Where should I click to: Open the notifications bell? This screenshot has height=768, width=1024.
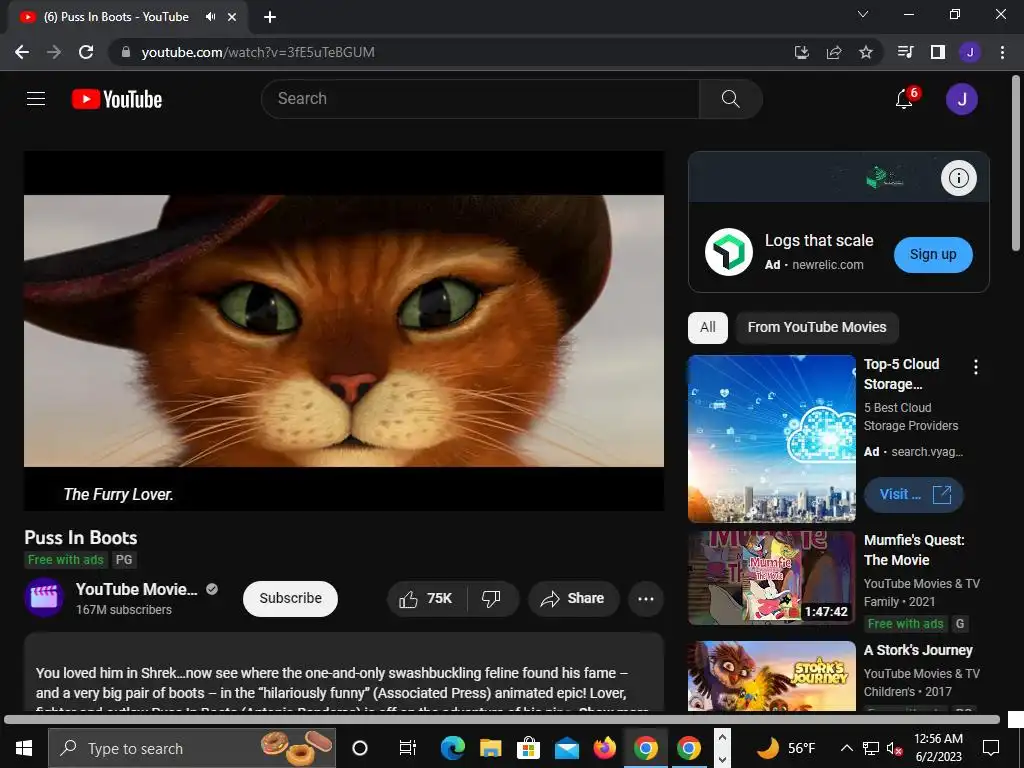click(904, 99)
